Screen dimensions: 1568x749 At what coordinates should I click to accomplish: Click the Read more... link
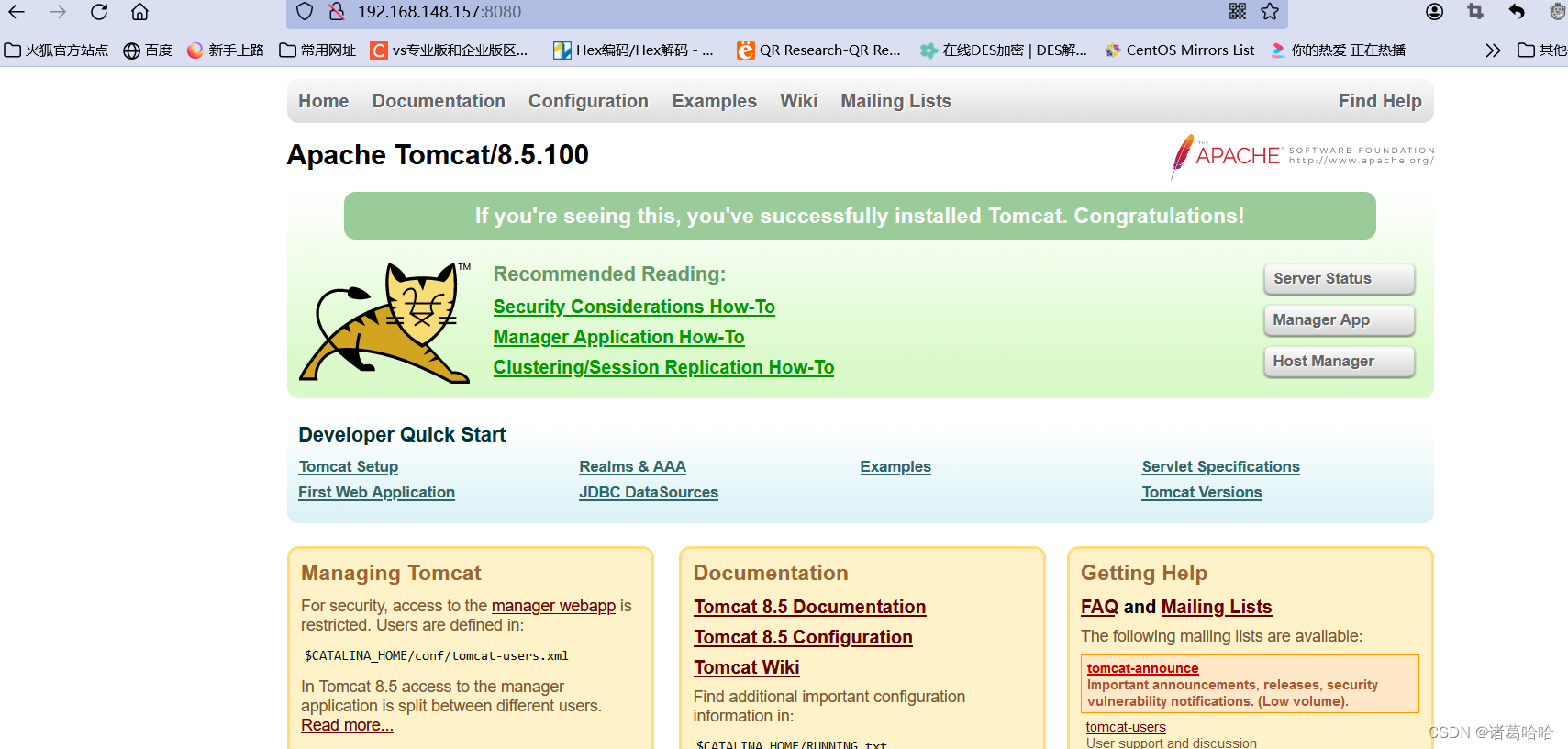(347, 725)
